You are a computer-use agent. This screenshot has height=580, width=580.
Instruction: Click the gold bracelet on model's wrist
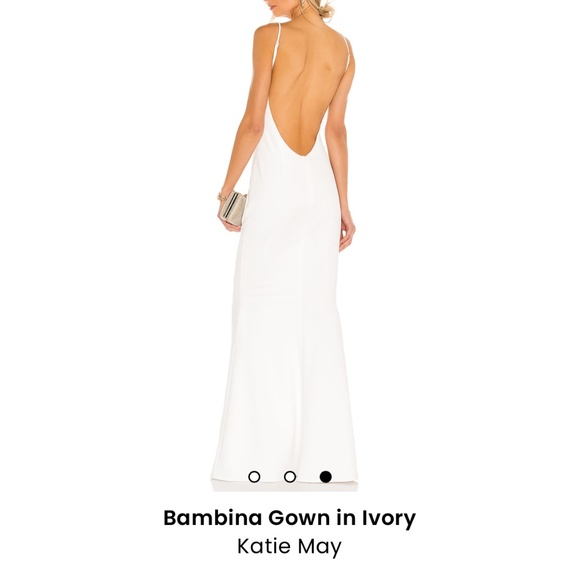coord(222,196)
